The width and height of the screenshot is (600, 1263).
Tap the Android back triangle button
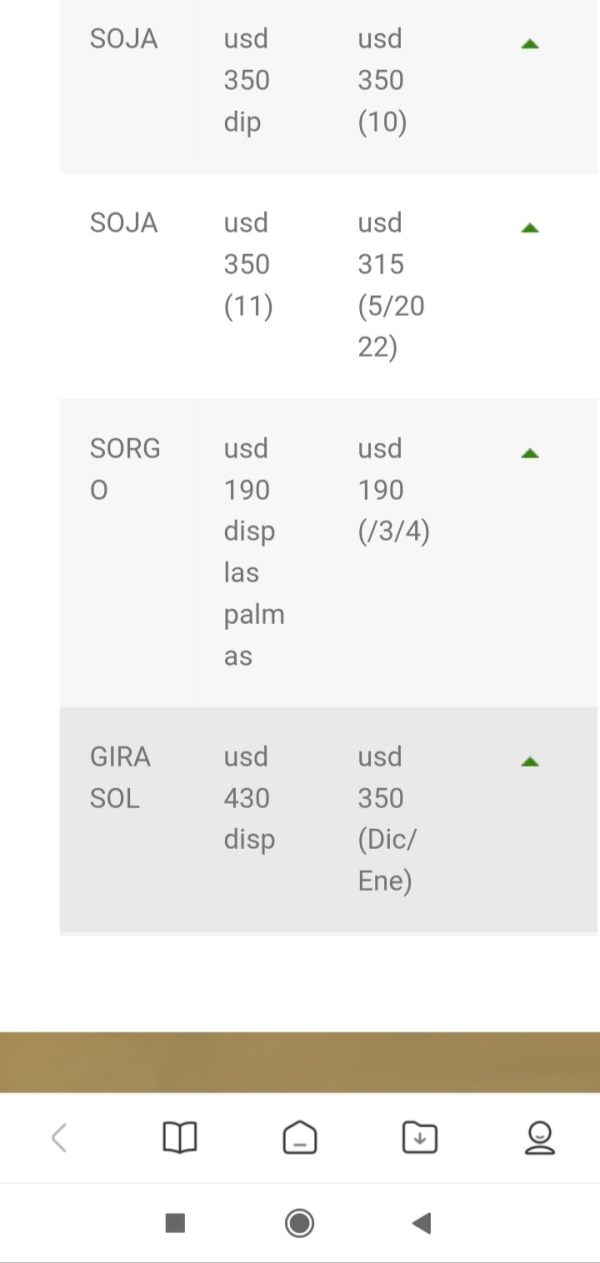pos(422,1222)
